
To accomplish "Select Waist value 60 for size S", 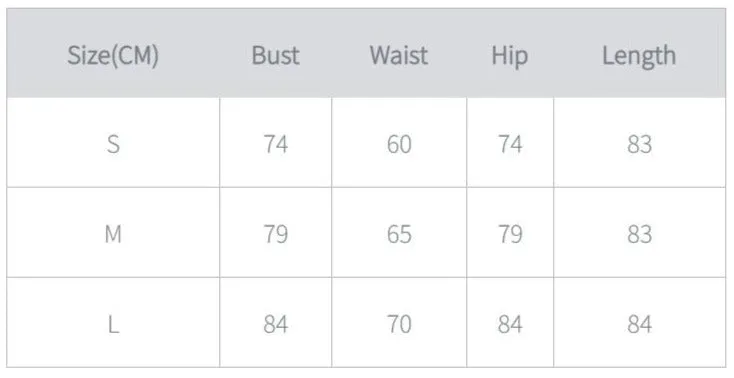I will click(399, 144).
